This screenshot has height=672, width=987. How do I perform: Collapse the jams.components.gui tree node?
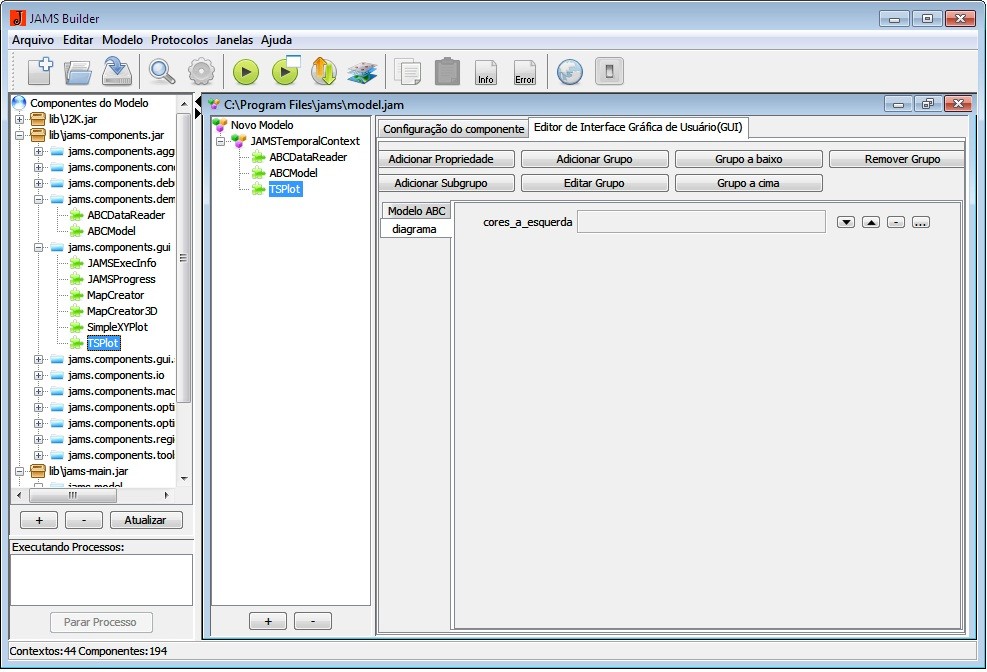pyautogui.click(x=39, y=247)
